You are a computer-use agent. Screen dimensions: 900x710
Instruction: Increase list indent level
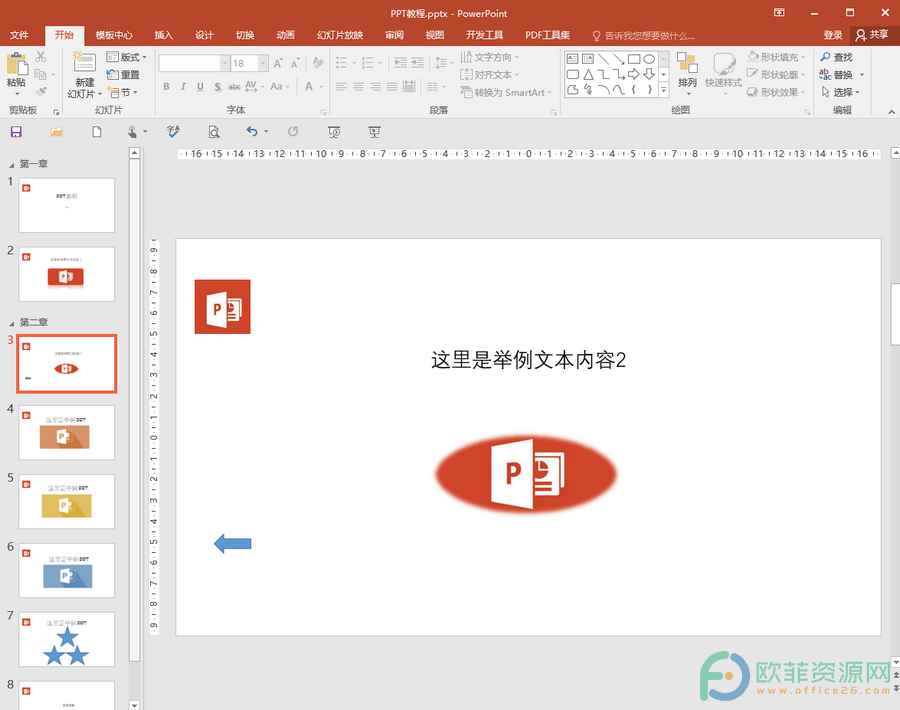coord(417,63)
